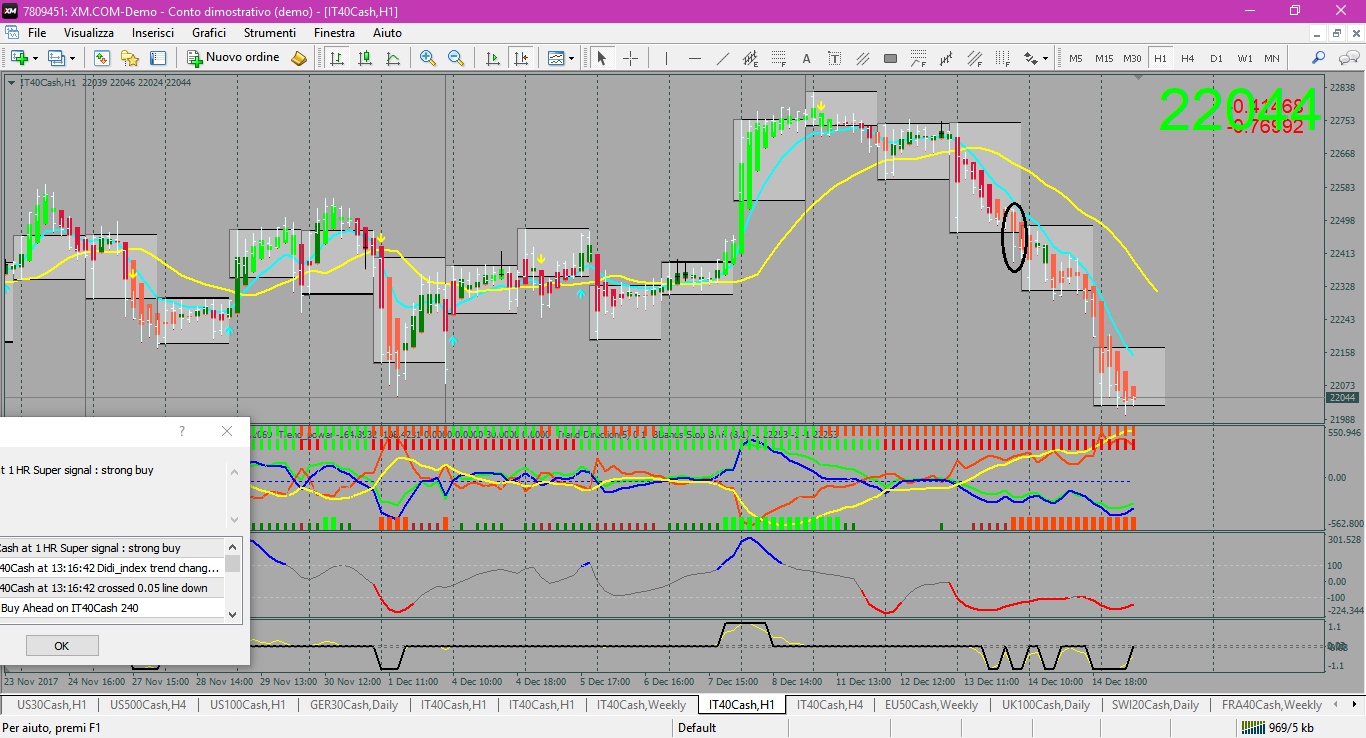Switch timeframe to M15
This screenshot has width=1366, height=738.
1104,58
